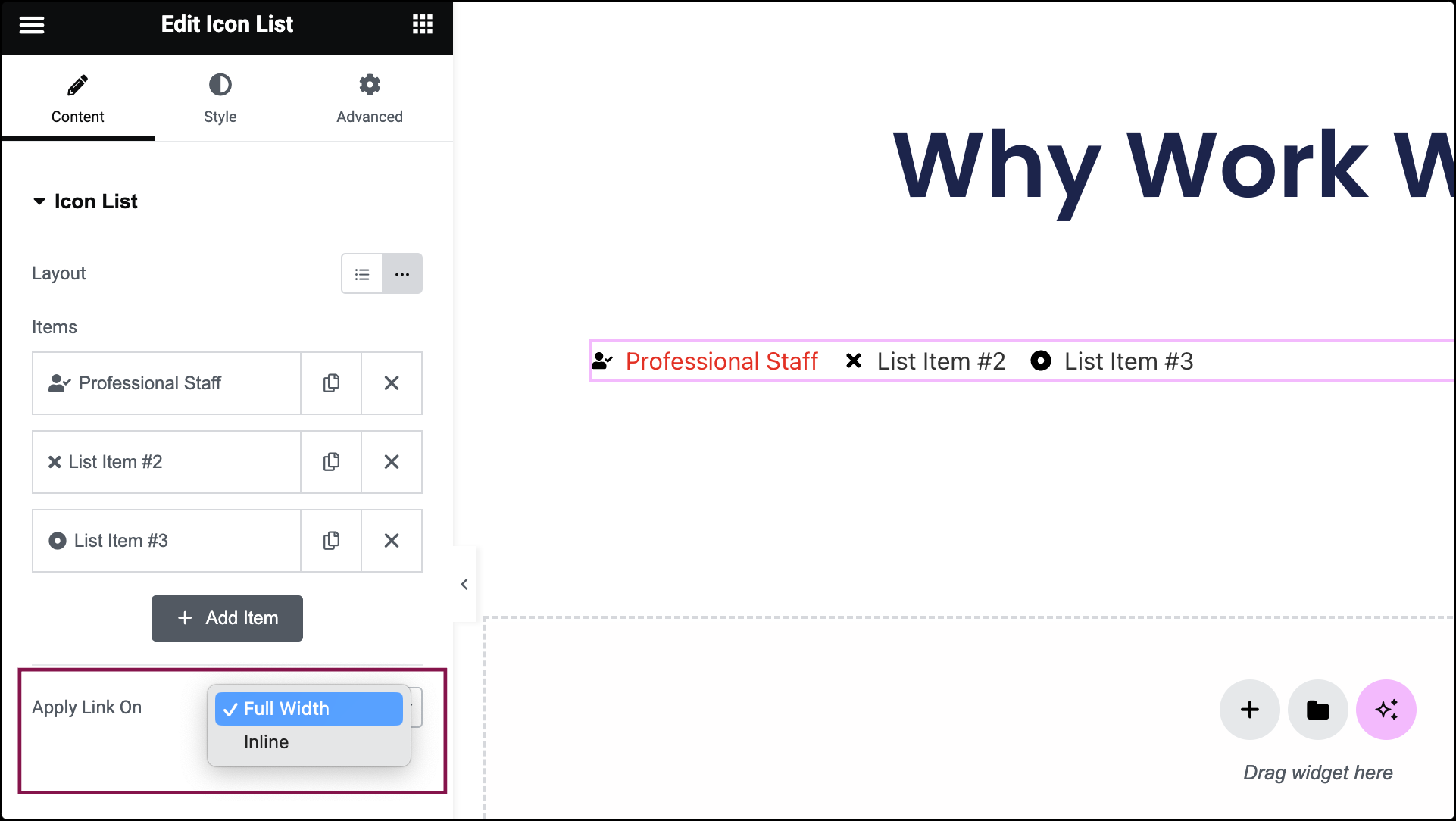This screenshot has width=1456, height=821.
Task: Delete the List Item #3 entry
Action: (392, 540)
